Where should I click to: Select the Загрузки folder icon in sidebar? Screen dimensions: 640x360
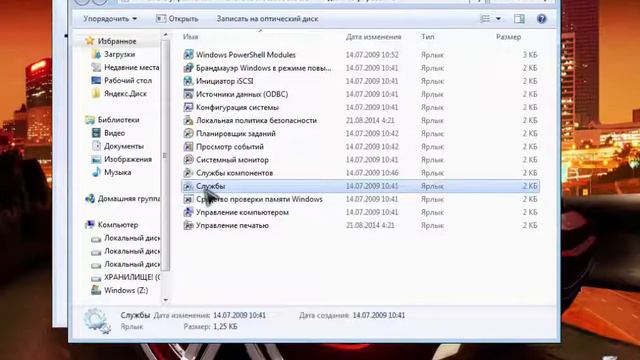point(96,54)
